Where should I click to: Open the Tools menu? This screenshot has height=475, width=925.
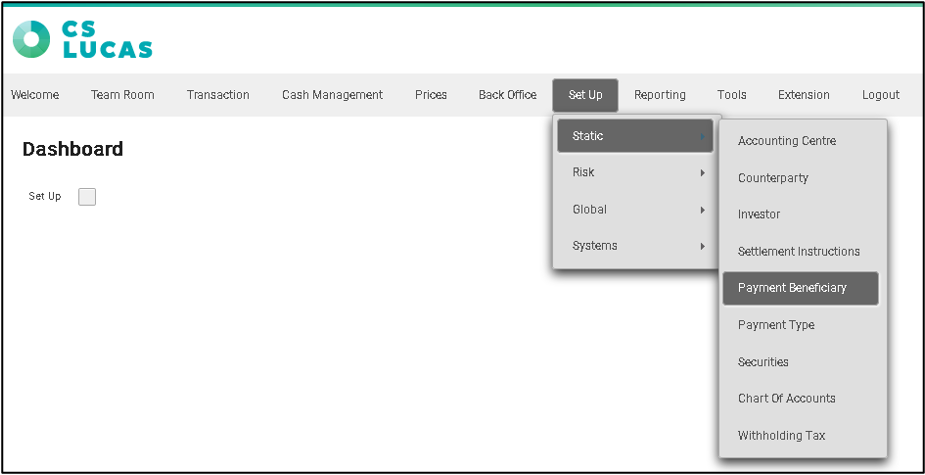[x=732, y=95]
